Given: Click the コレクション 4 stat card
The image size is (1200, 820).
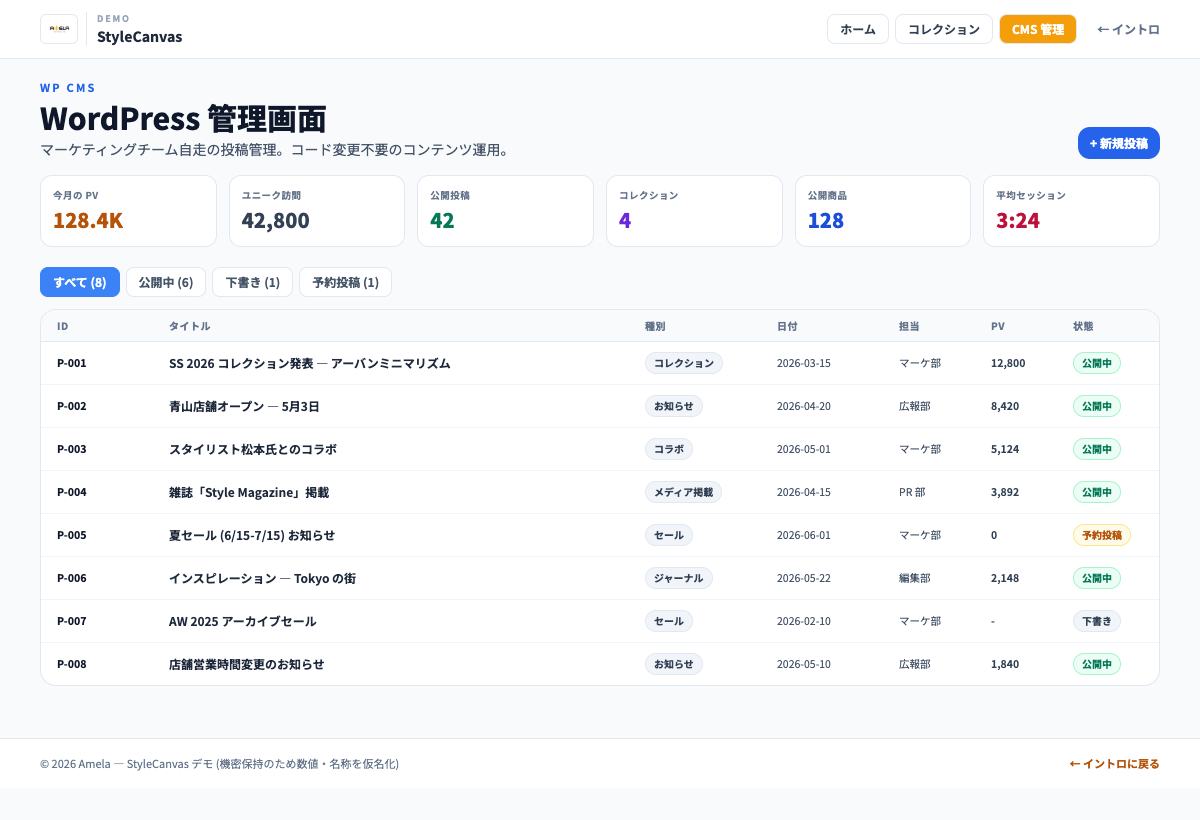Looking at the screenshot, I should [x=694, y=211].
